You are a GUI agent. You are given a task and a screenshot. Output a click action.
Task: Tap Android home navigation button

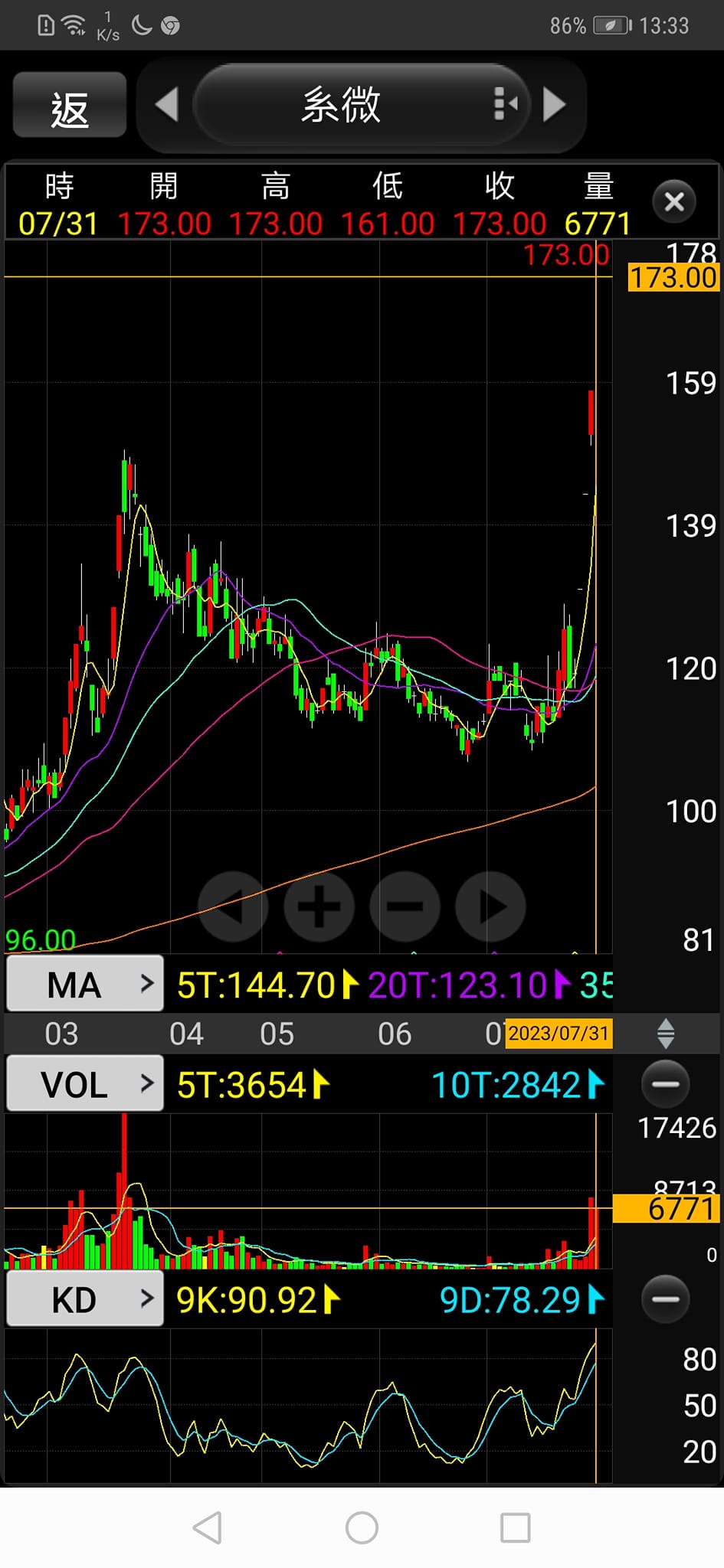click(362, 1527)
